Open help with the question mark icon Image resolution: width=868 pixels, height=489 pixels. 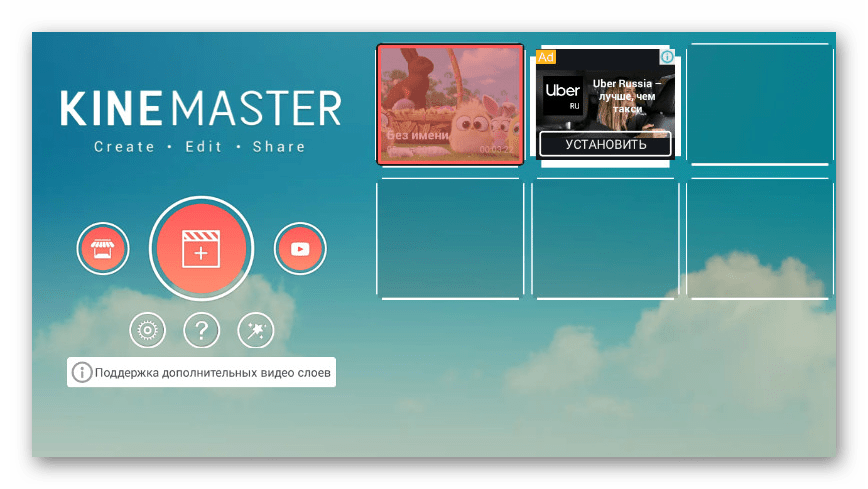click(x=201, y=330)
